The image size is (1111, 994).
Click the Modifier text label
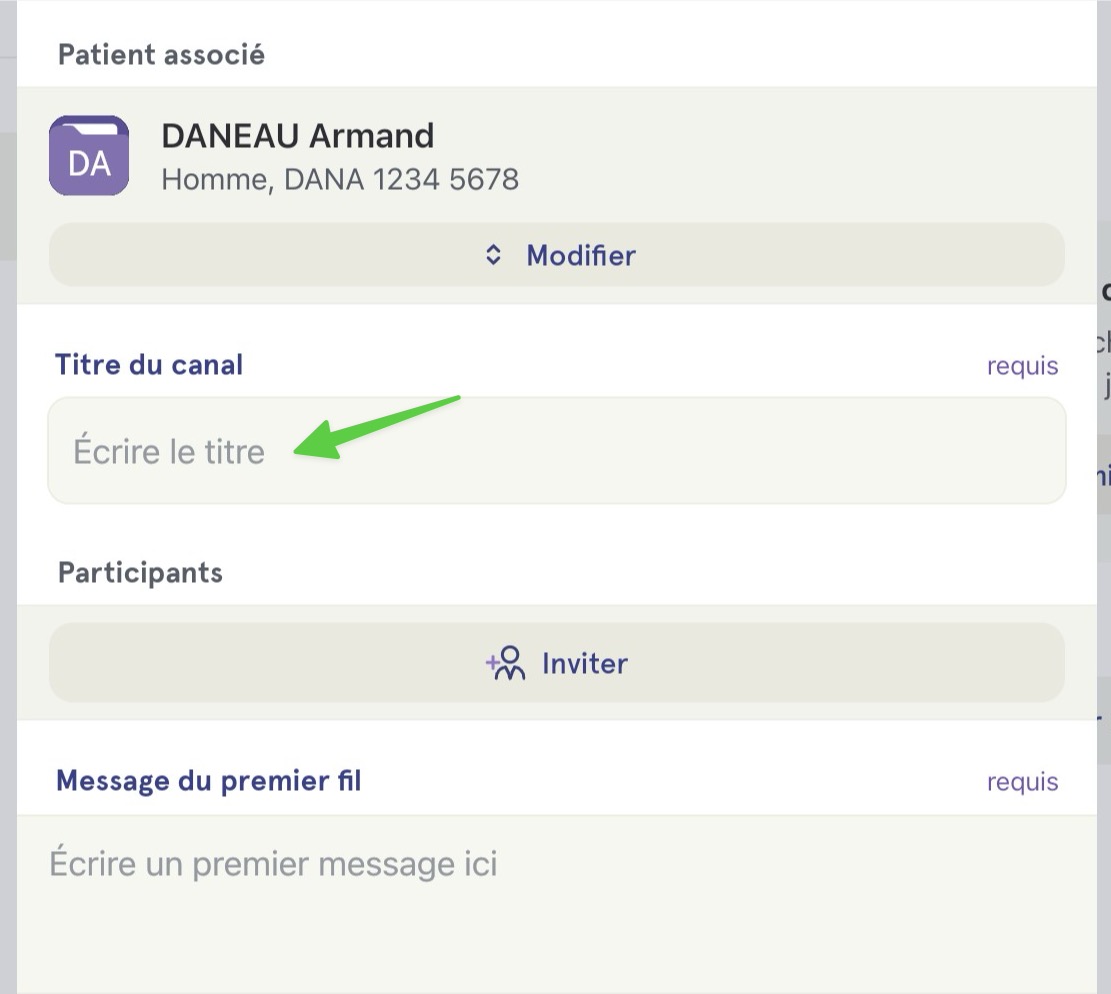tap(581, 255)
